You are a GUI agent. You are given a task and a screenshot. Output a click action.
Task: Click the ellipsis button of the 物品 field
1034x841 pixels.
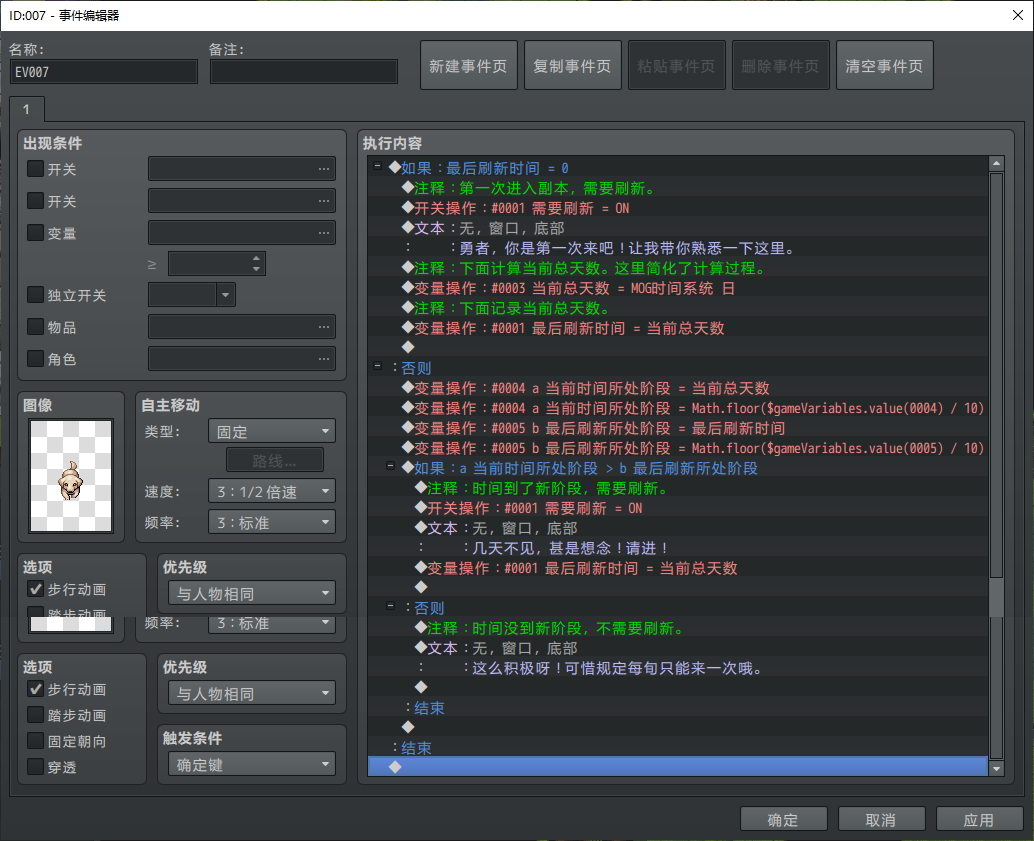324,327
